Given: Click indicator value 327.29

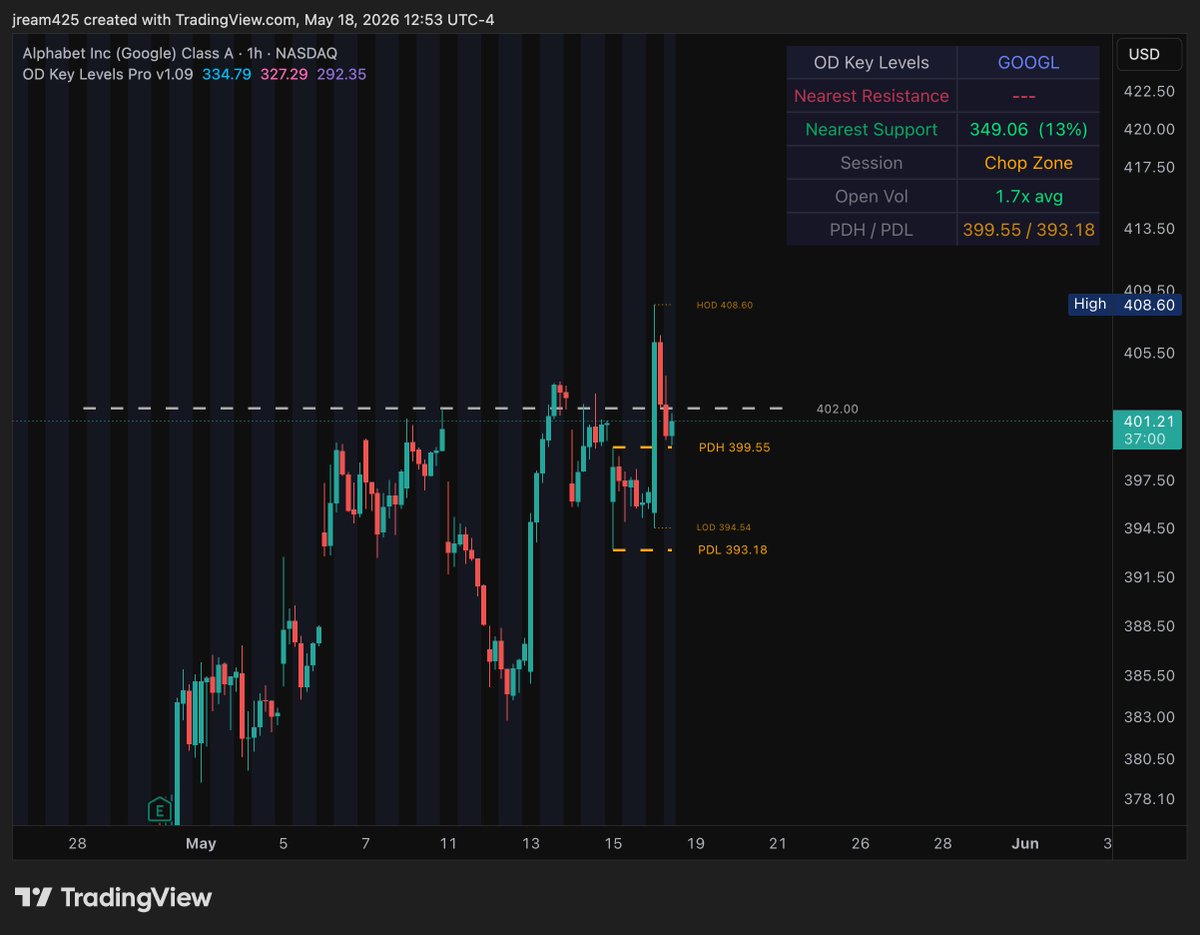Looking at the screenshot, I should [285, 73].
